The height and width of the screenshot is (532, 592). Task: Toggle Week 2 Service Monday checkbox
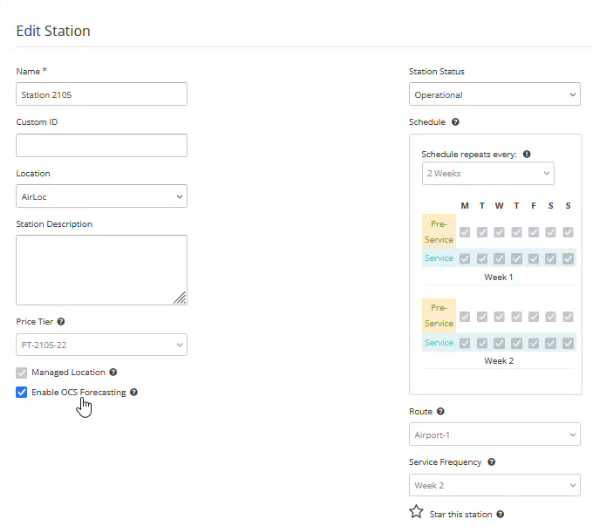pos(465,343)
